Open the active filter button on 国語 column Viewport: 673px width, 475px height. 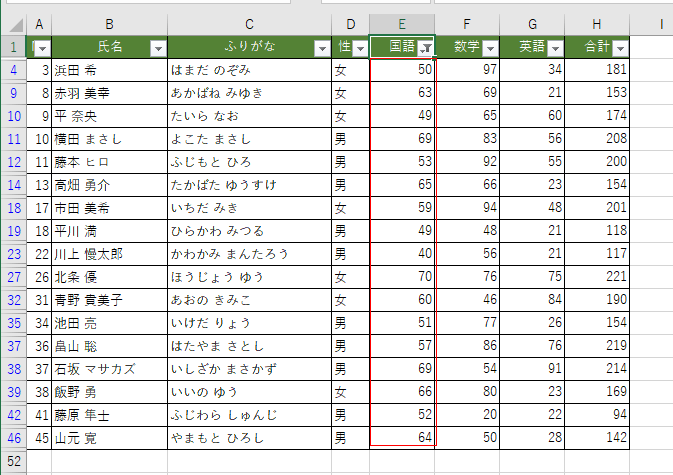(425, 48)
